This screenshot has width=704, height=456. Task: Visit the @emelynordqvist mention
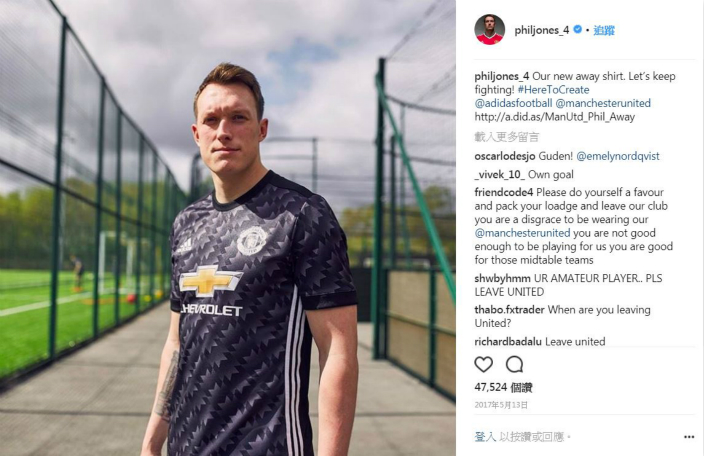tap(618, 156)
